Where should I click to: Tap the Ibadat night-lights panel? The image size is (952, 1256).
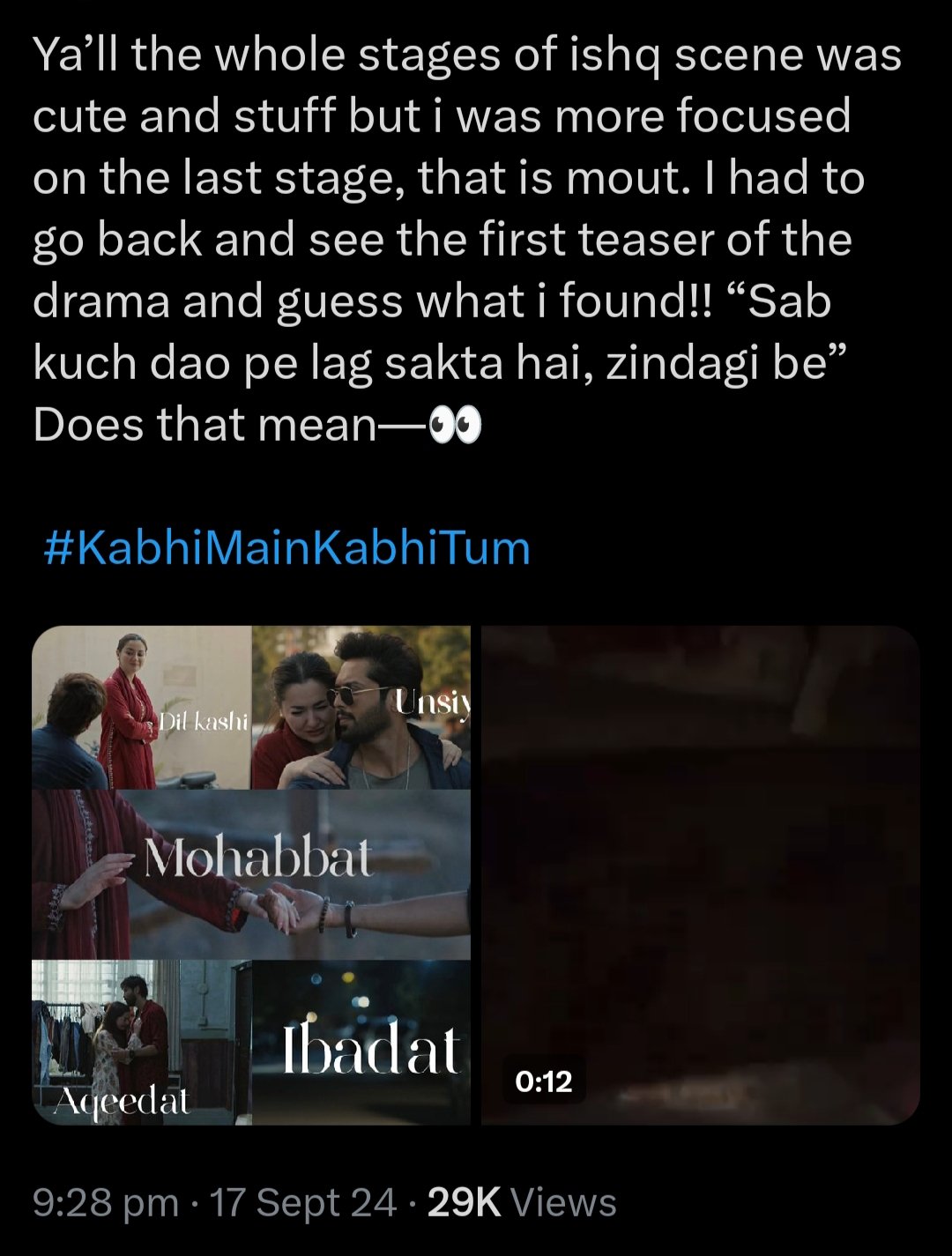pos(361,1043)
